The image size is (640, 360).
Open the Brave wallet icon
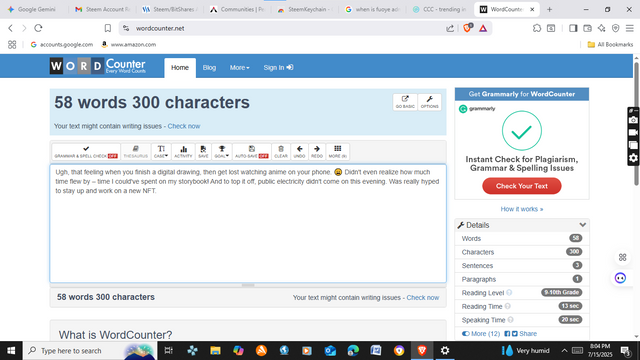(587, 28)
